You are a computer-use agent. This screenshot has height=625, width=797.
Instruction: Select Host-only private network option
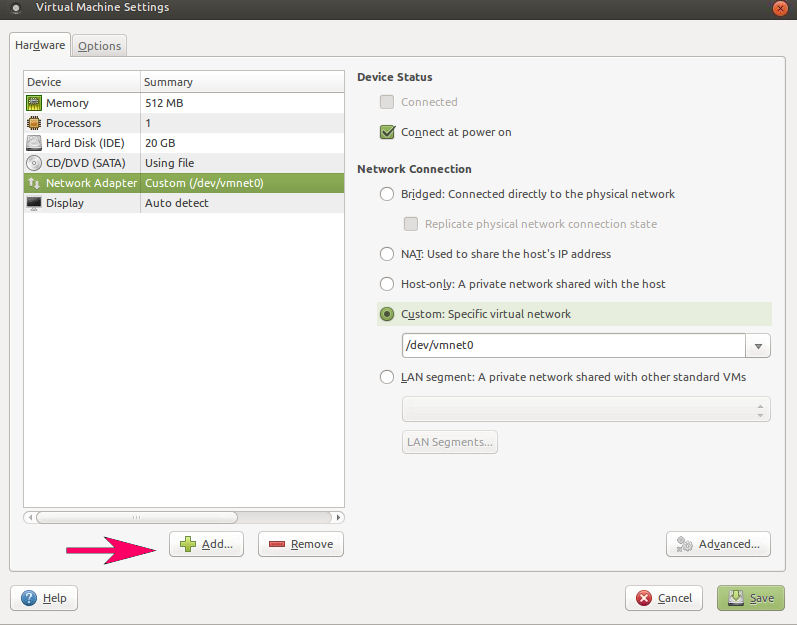[x=387, y=284]
